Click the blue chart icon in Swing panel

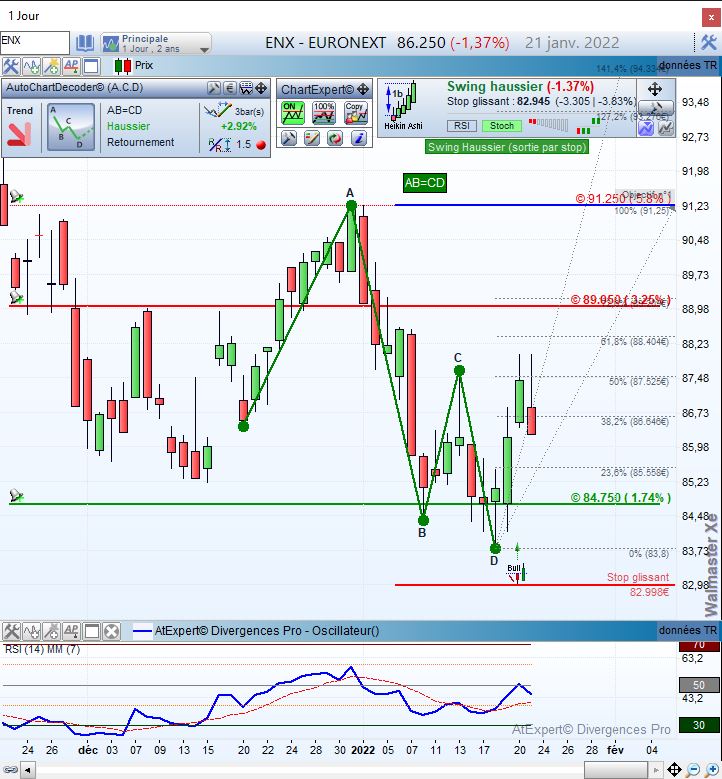pyautogui.click(x=646, y=128)
